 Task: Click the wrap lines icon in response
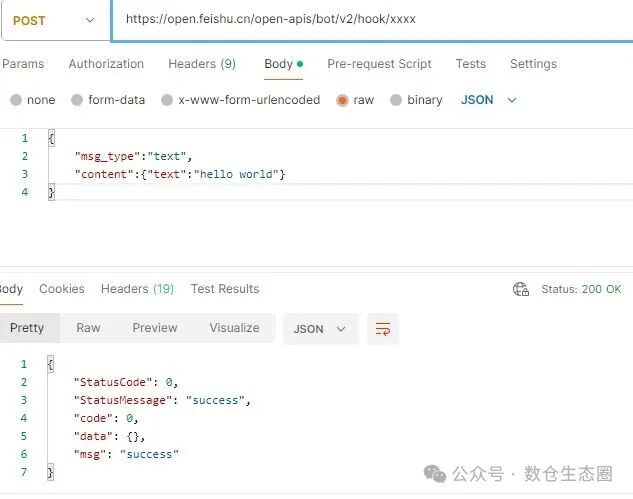pyautogui.click(x=382, y=329)
